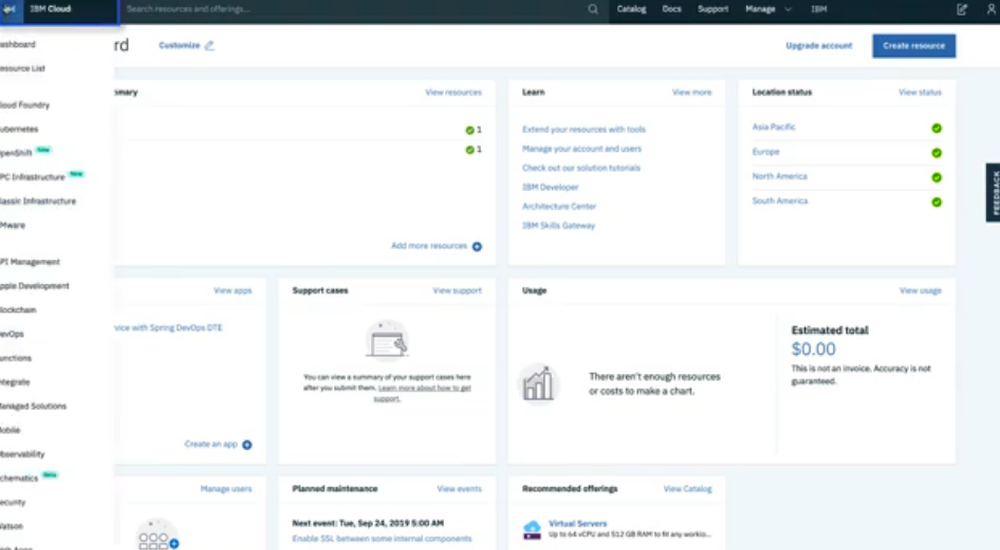The height and width of the screenshot is (550, 1000).
Task: Click the IBM account label in header
Action: (x=819, y=9)
